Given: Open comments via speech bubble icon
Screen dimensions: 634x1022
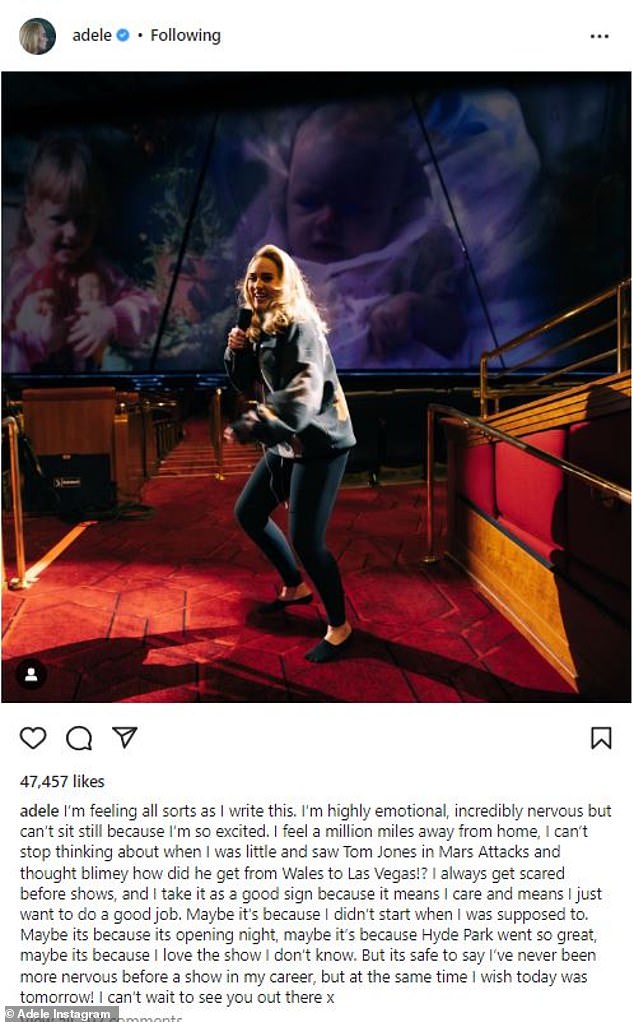Looking at the screenshot, I should pos(79,738).
